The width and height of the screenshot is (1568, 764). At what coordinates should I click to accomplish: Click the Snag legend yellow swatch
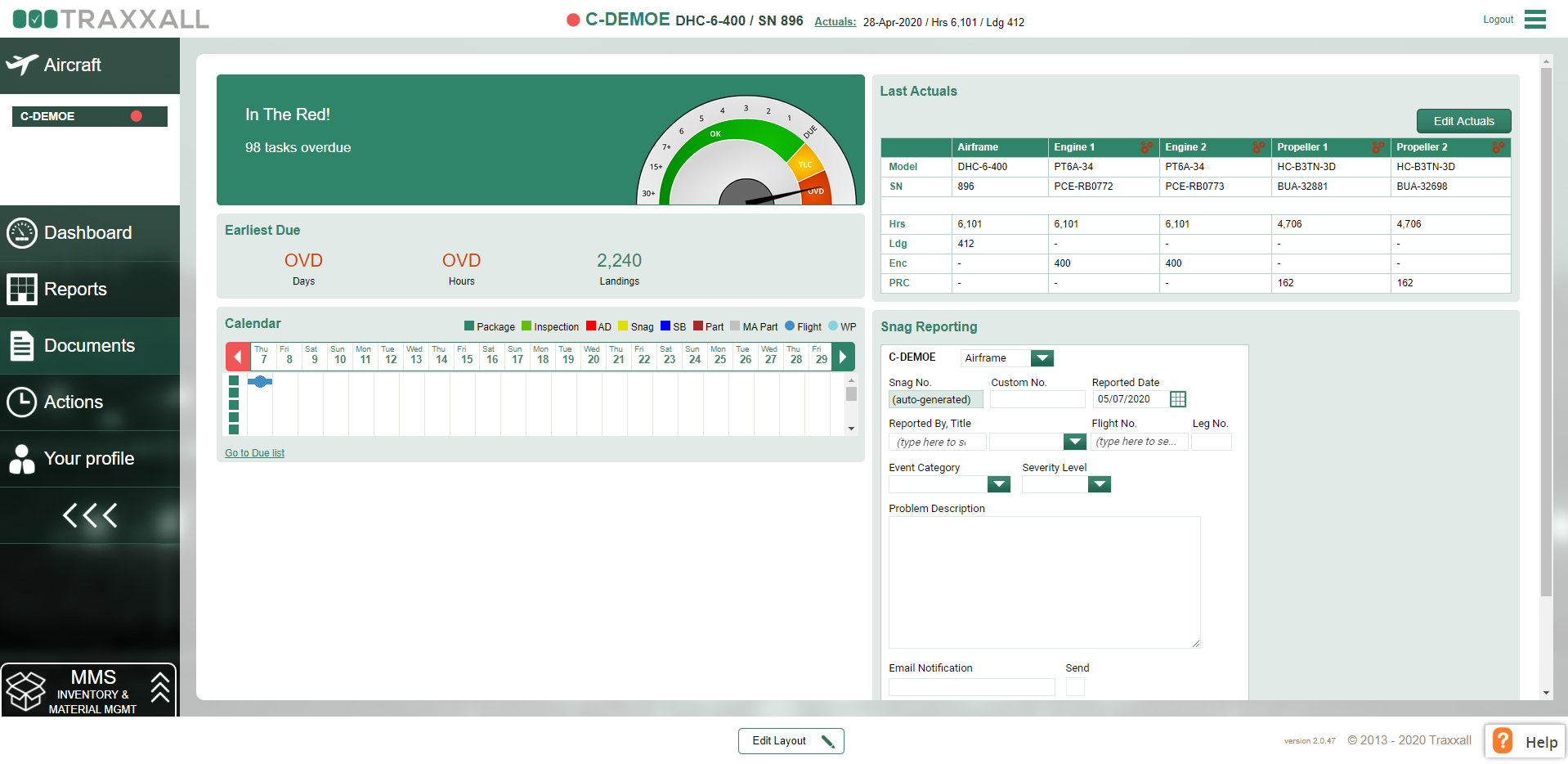point(623,326)
